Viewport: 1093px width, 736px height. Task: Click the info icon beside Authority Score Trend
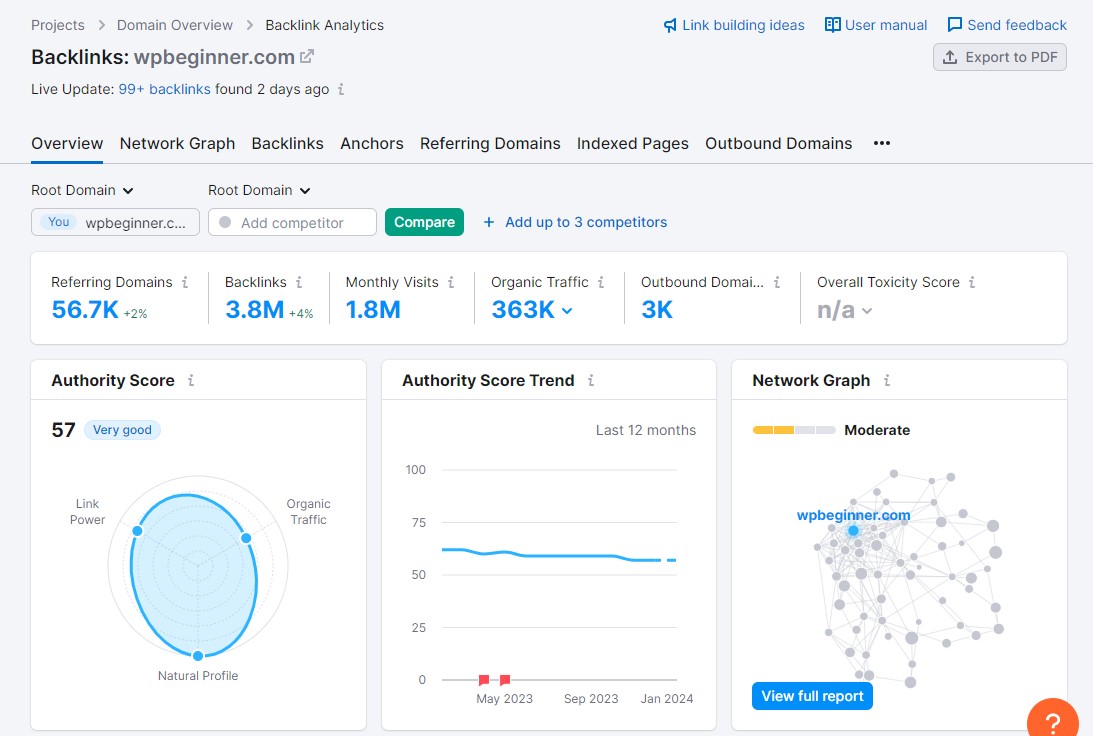pyautogui.click(x=591, y=380)
